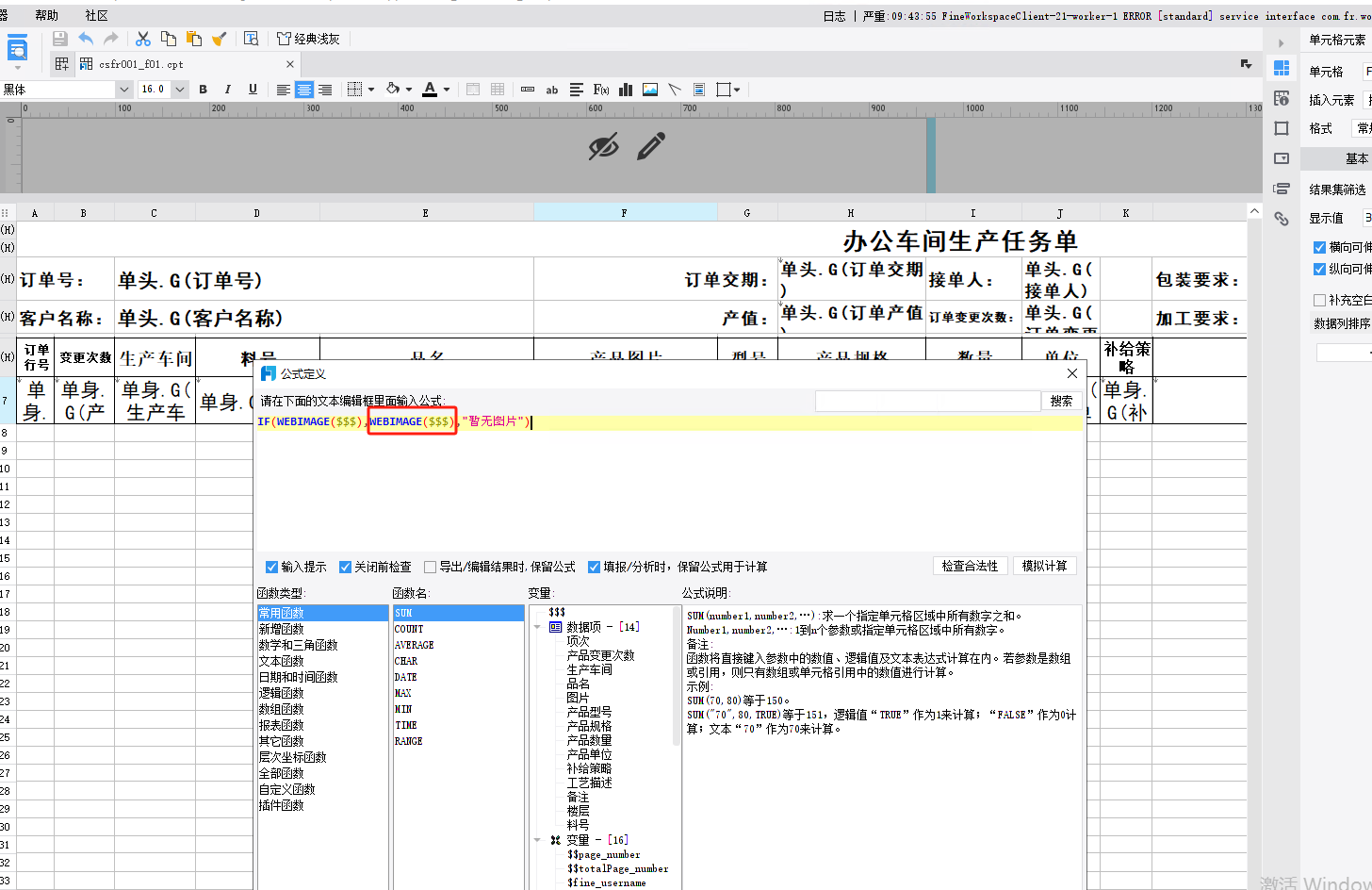Viewport: 1372px width, 890px height.
Task: Toggle 填报/分析时,保留公式用于计算 checkbox
Action: pyautogui.click(x=594, y=567)
